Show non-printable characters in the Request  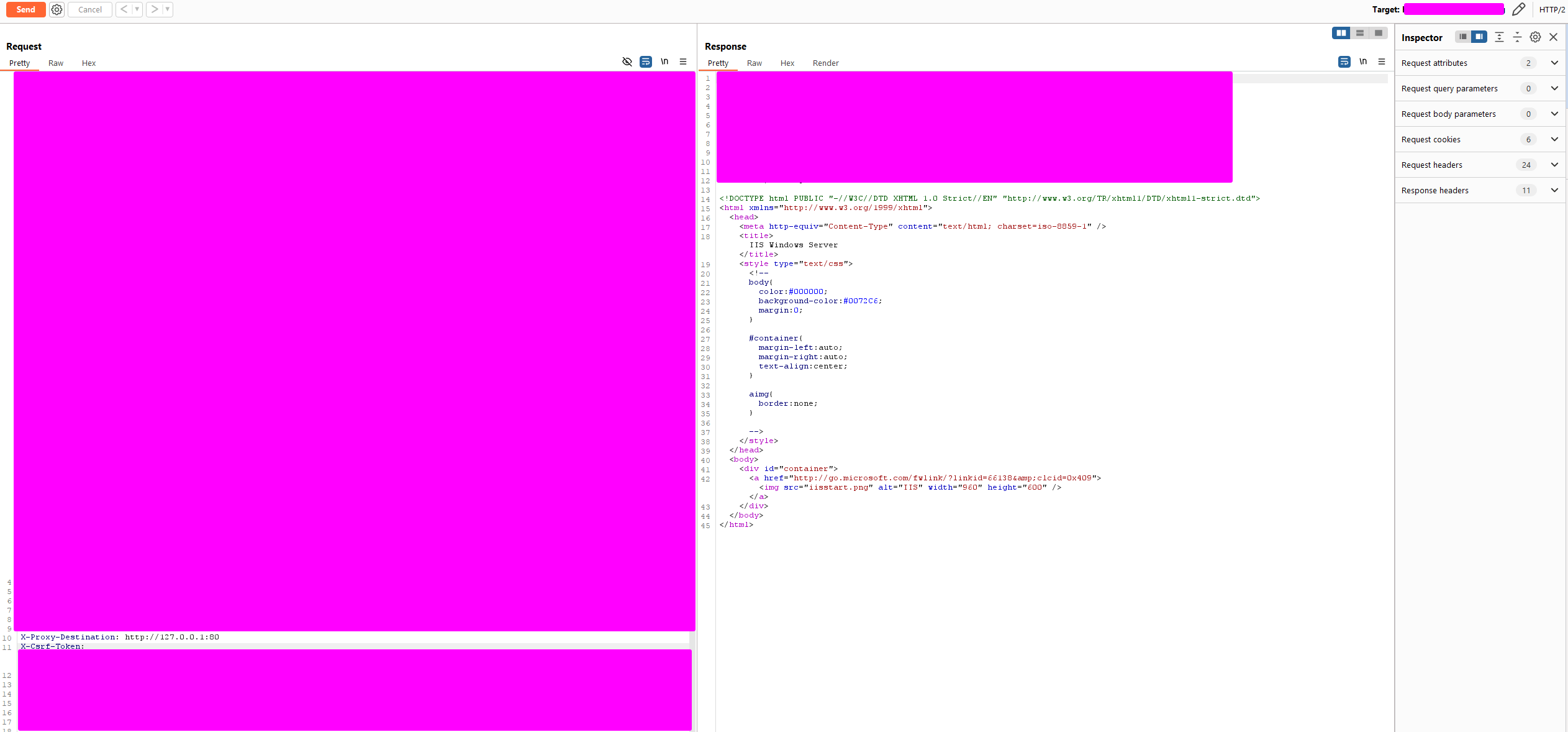pos(627,62)
